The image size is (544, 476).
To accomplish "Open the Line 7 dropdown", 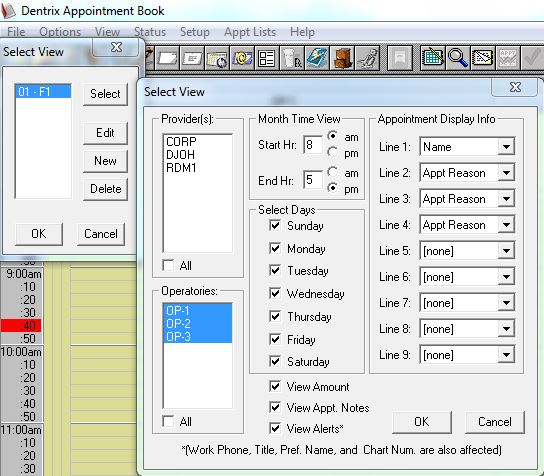I will (x=506, y=303).
